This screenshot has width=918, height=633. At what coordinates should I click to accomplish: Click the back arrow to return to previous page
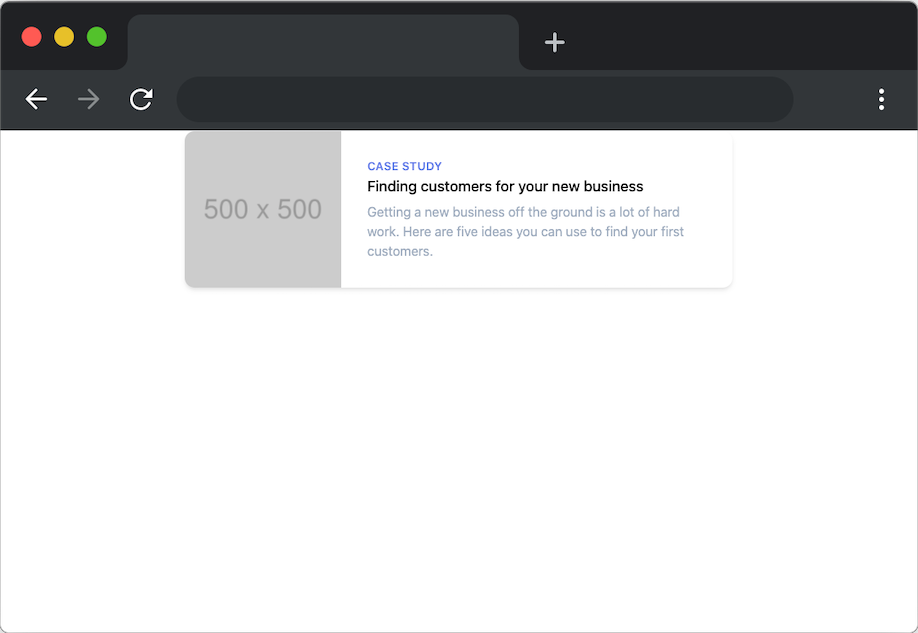click(36, 99)
